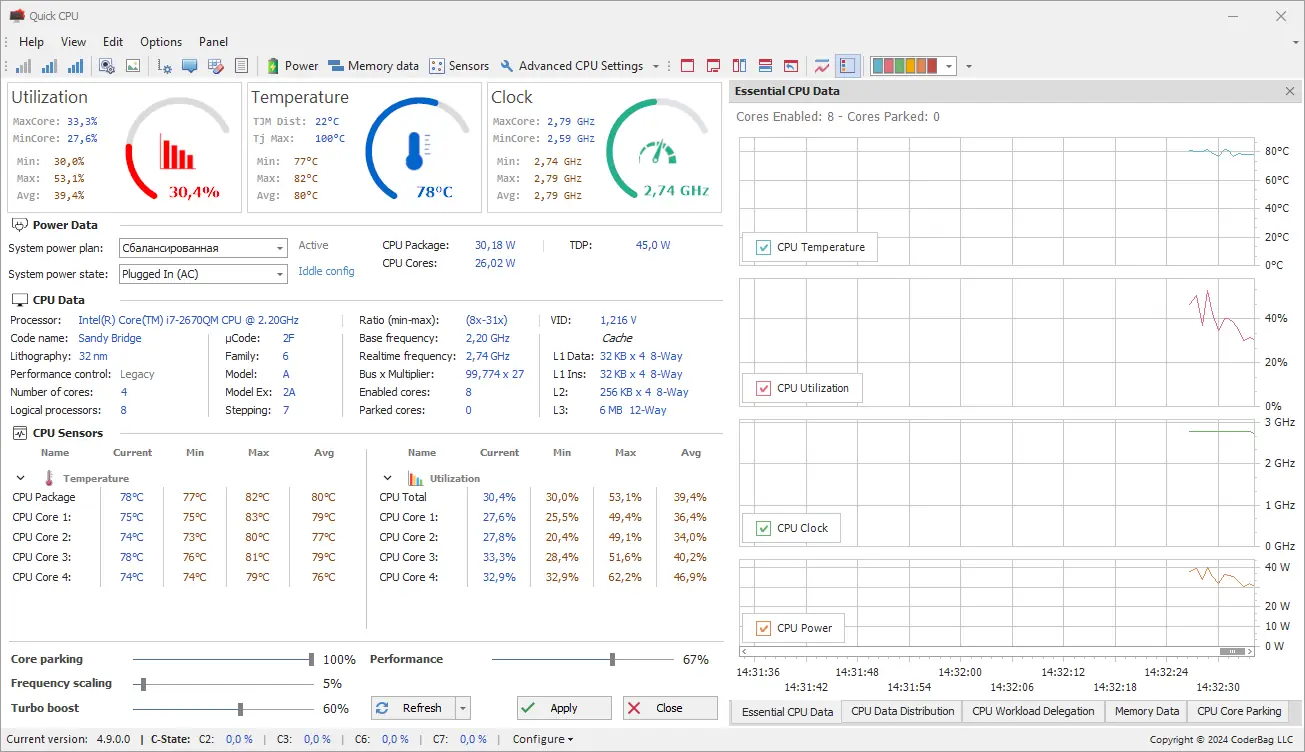Click the Refresh button
1305x752 pixels.
click(413, 708)
